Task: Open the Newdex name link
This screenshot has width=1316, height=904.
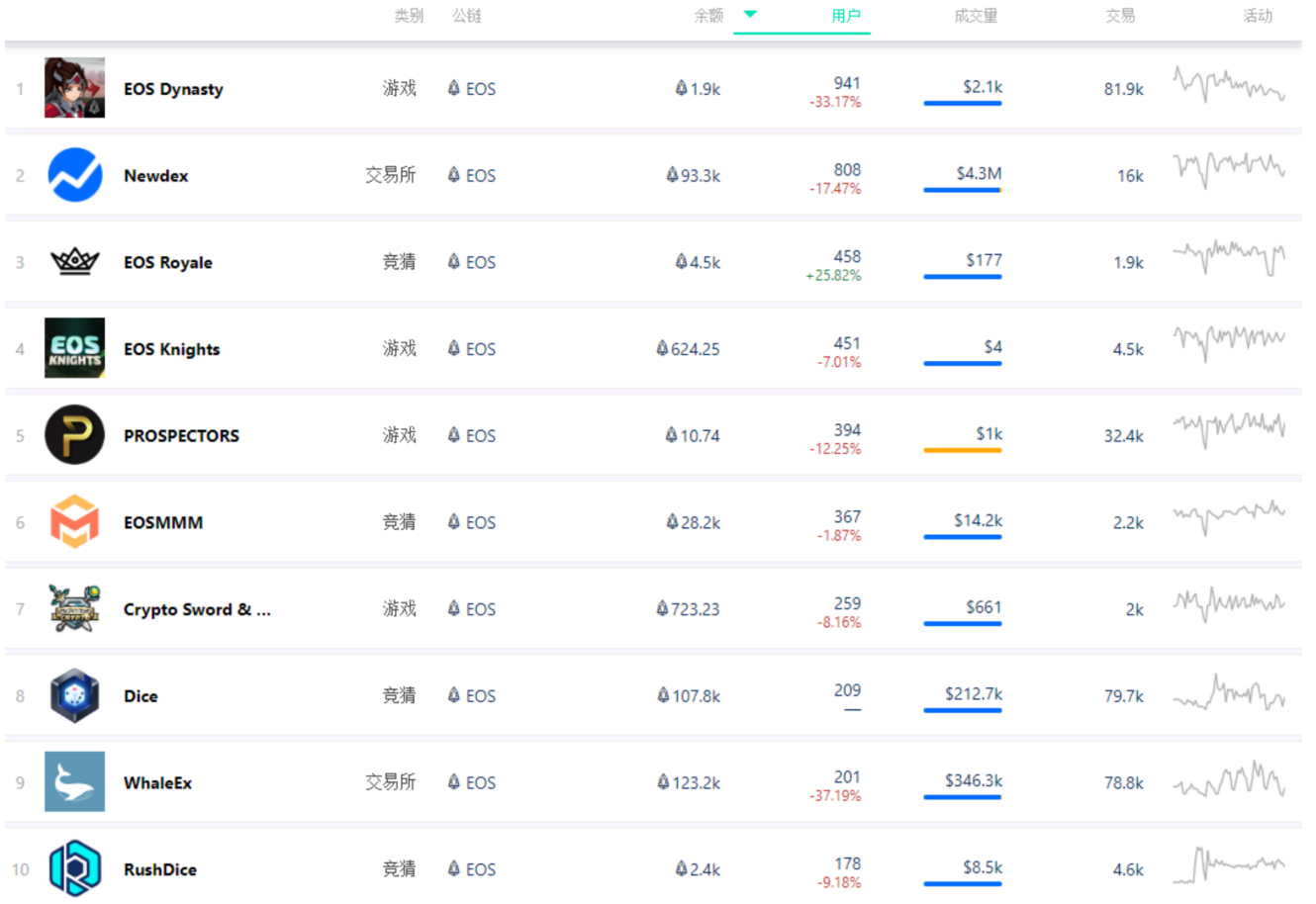Action: coord(155,176)
